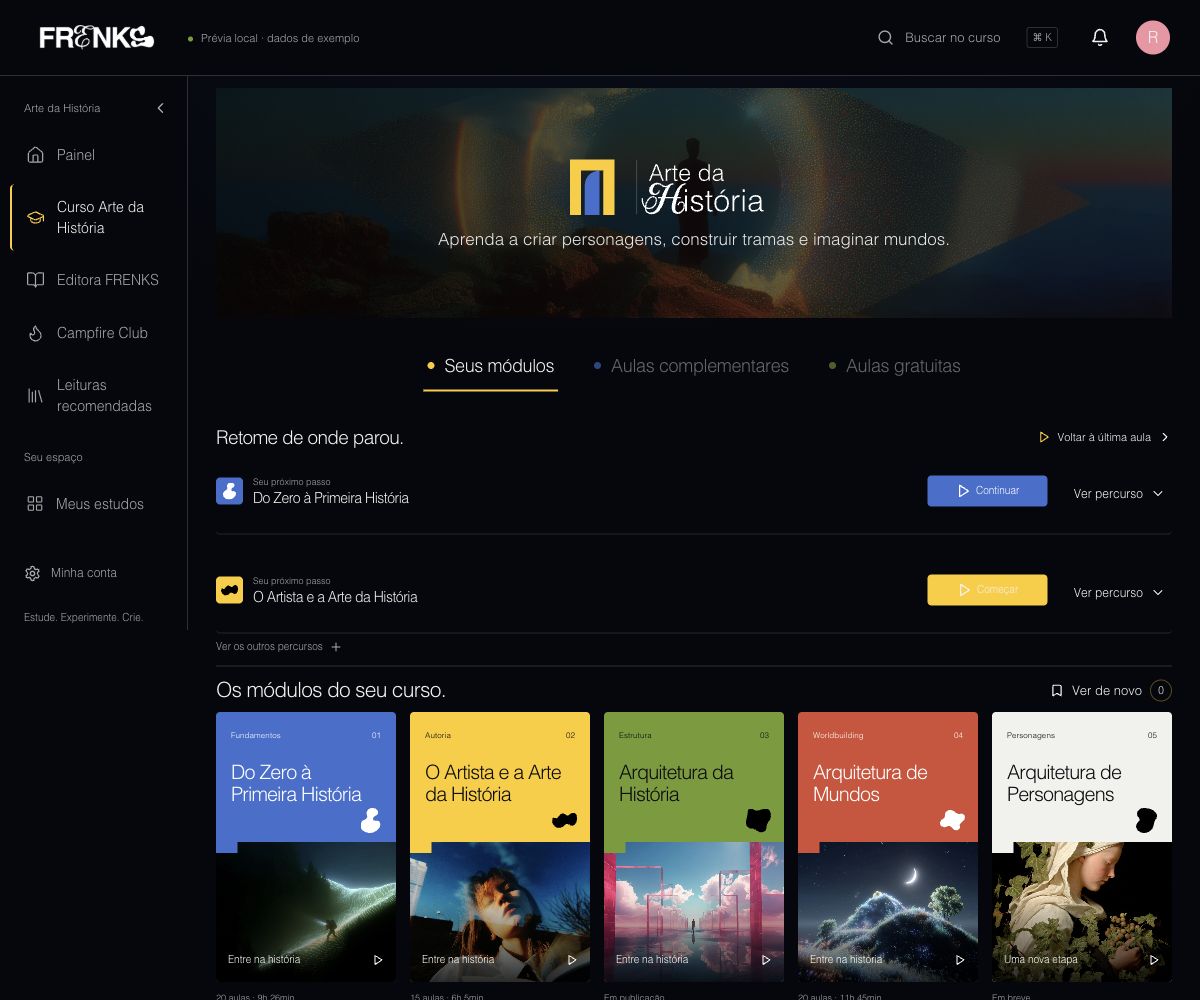Click the blue Continuar button

[x=987, y=491]
